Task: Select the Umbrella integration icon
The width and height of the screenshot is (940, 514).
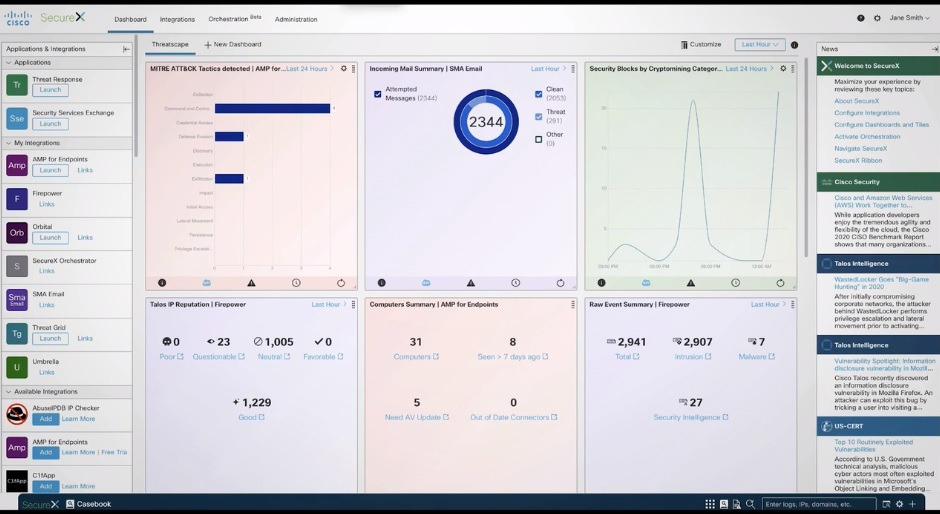Action: 17,367
